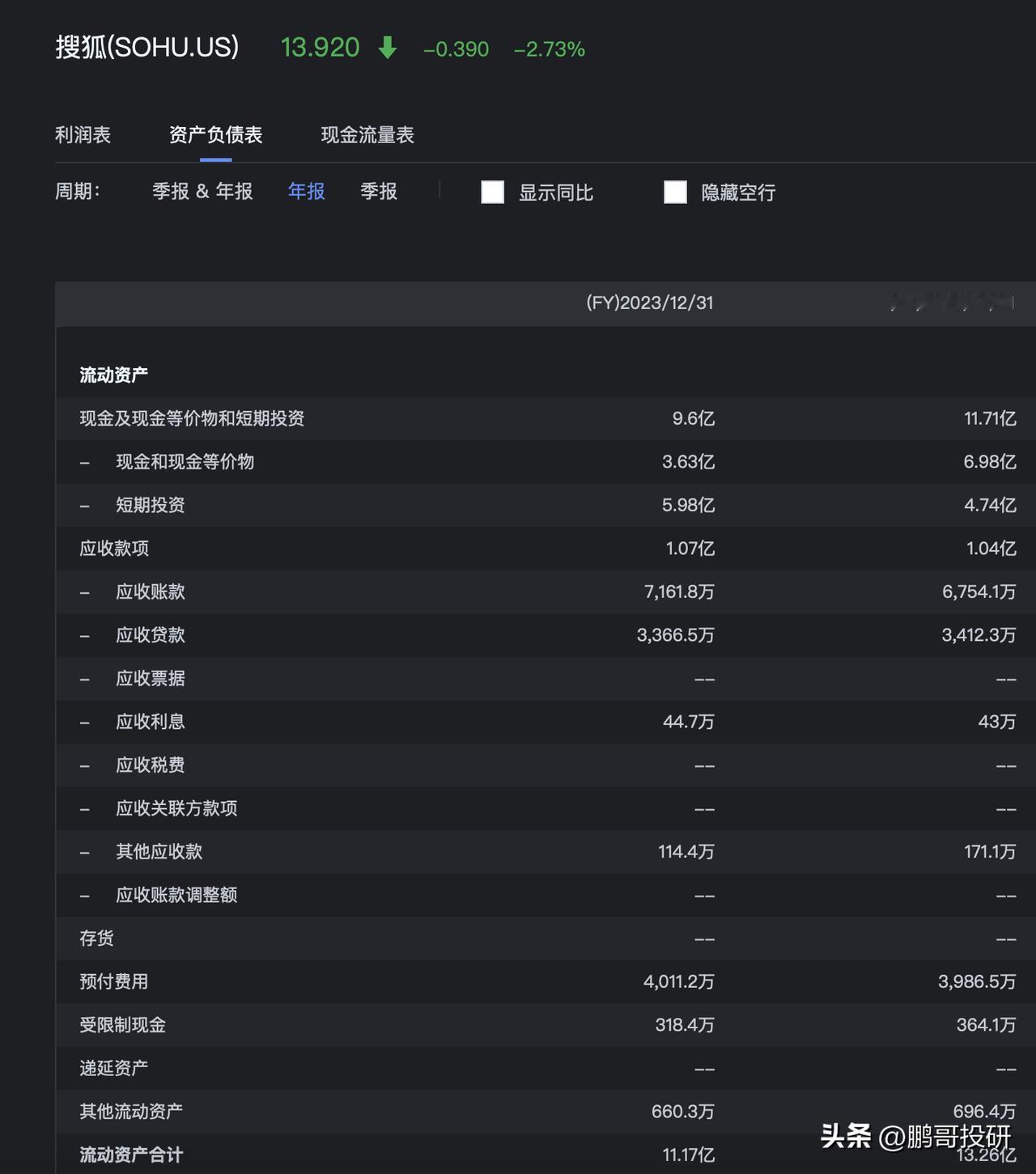Click the price change -0.390
Image resolution: width=1036 pixels, height=1174 pixels.
pos(456,49)
